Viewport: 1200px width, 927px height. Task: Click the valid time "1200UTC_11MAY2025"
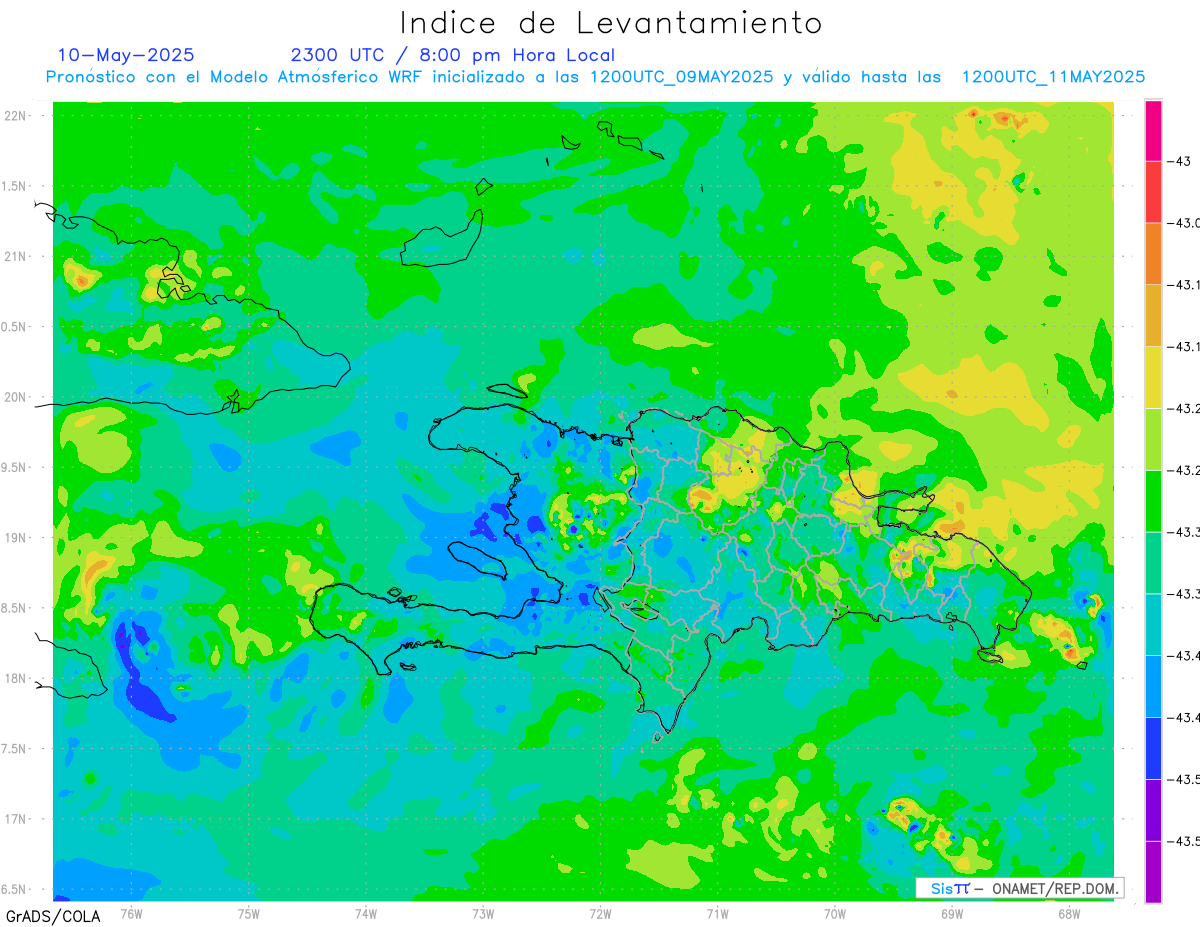pos(1053,77)
